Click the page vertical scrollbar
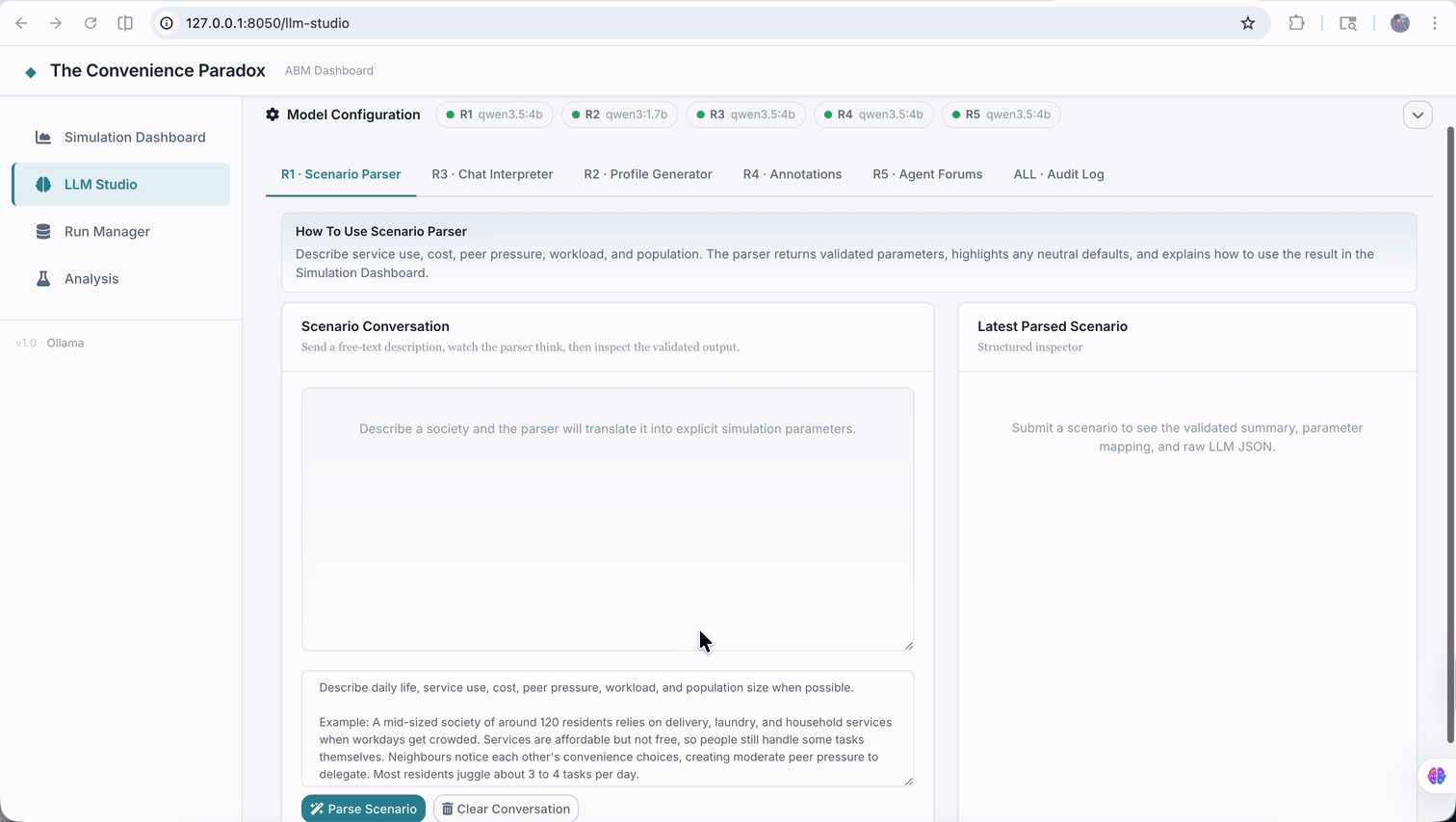Image resolution: width=1456 pixels, height=822 pixels. coord(1450,433)
